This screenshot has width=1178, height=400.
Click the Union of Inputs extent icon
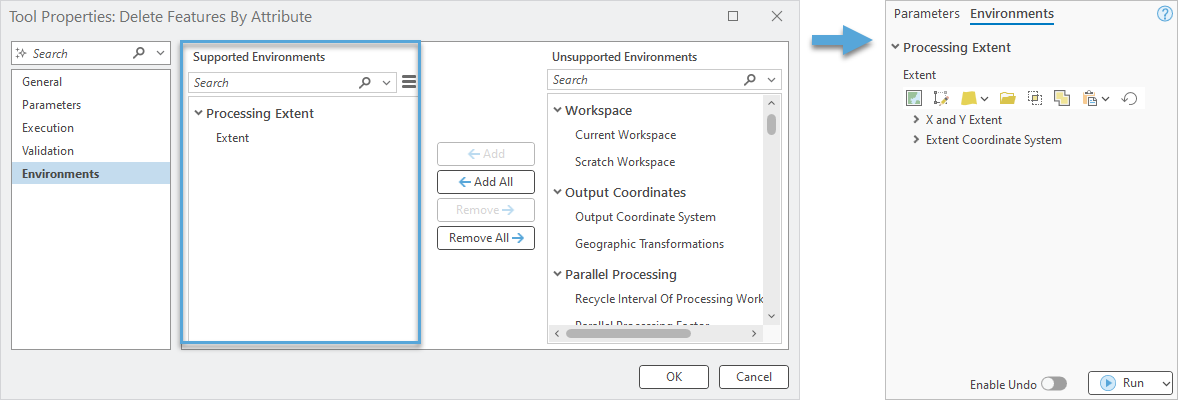click(1062, 98)
